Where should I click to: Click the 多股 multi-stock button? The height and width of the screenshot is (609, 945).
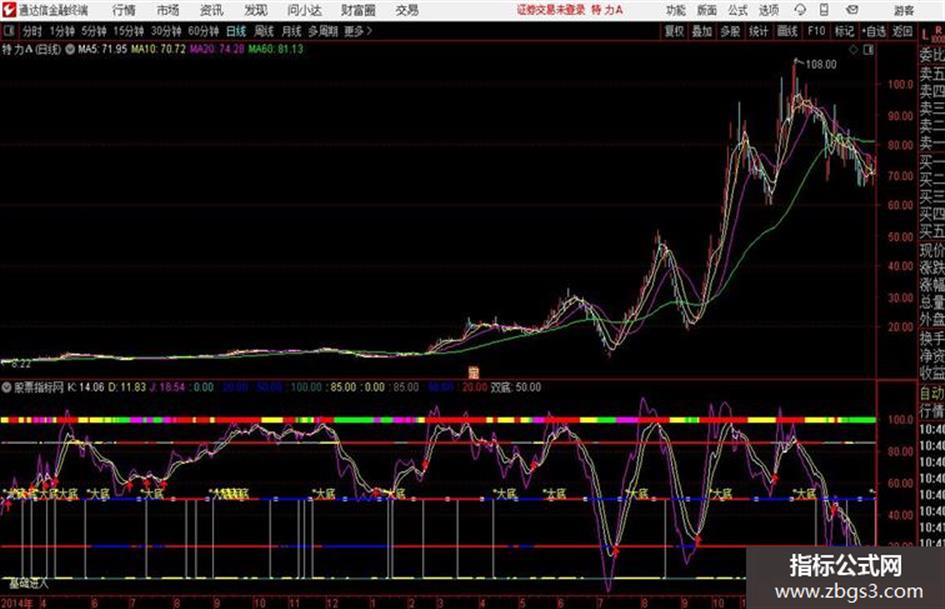[730, 31]
